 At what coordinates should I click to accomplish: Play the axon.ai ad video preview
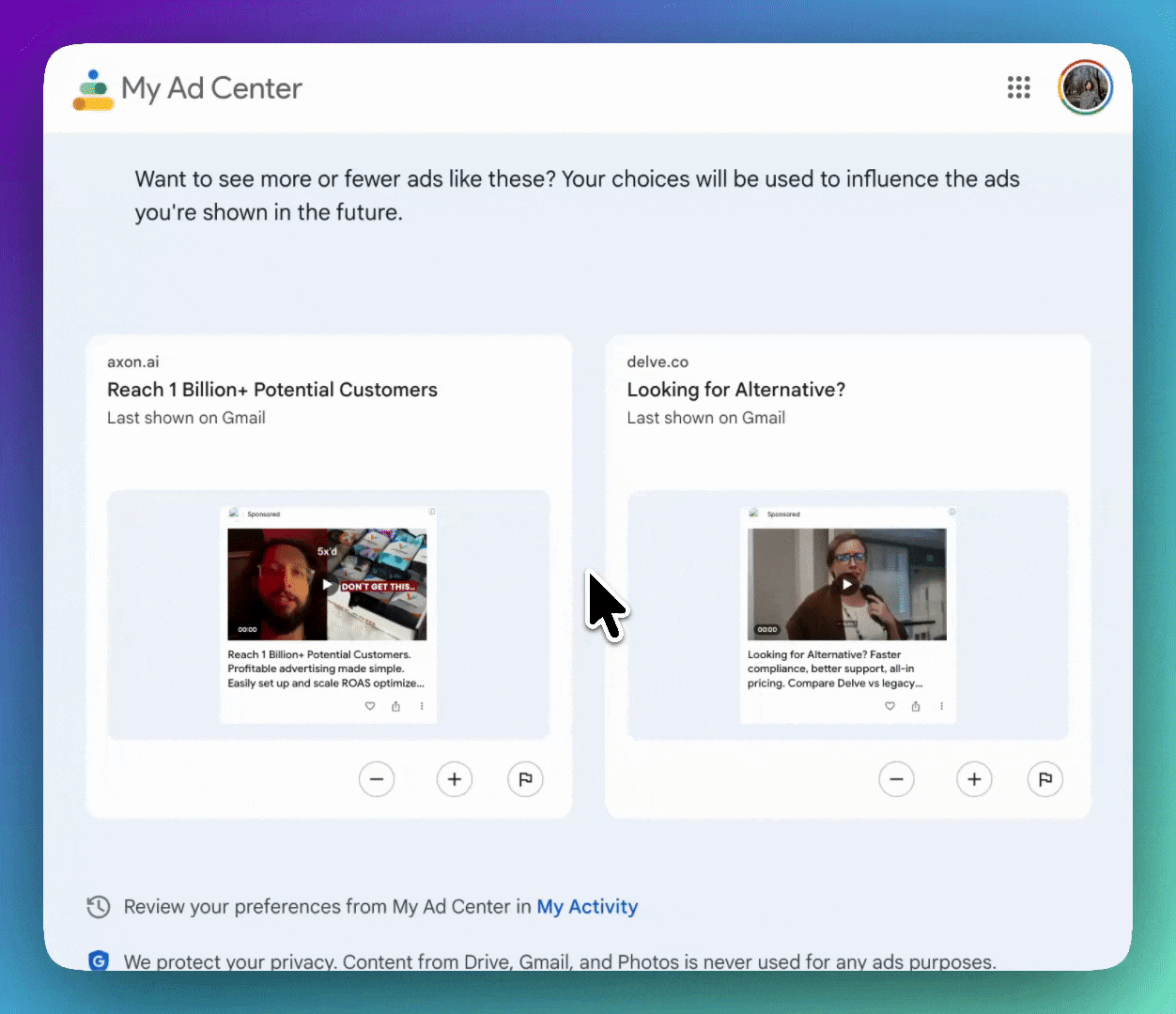[327, 584]
